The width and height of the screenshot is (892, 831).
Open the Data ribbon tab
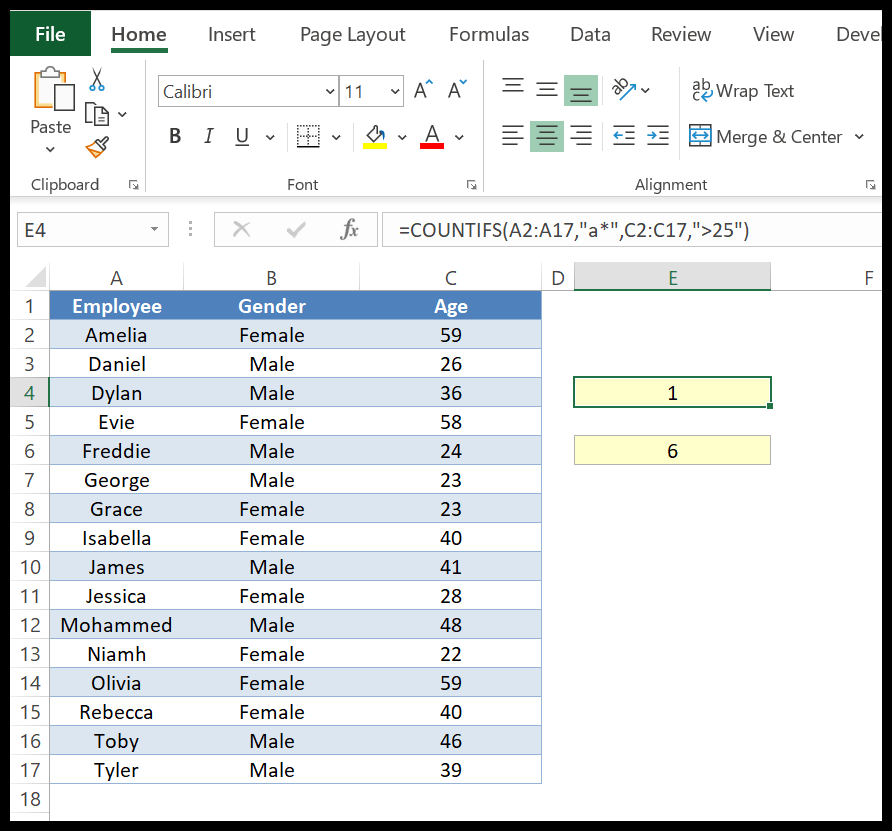[590, 34]
